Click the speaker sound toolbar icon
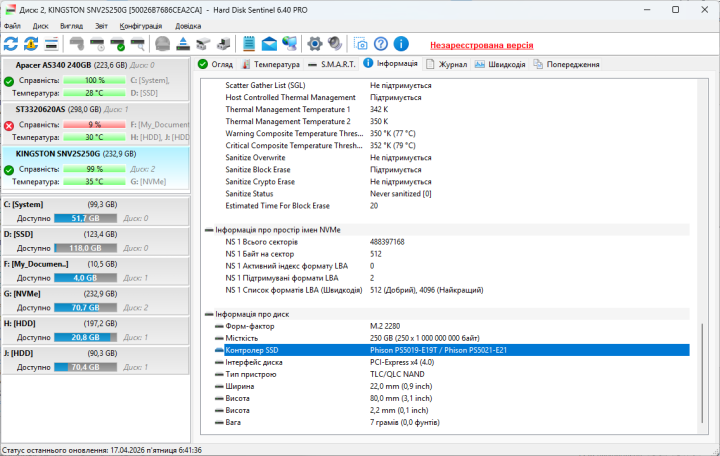 (x=335, y=44)
